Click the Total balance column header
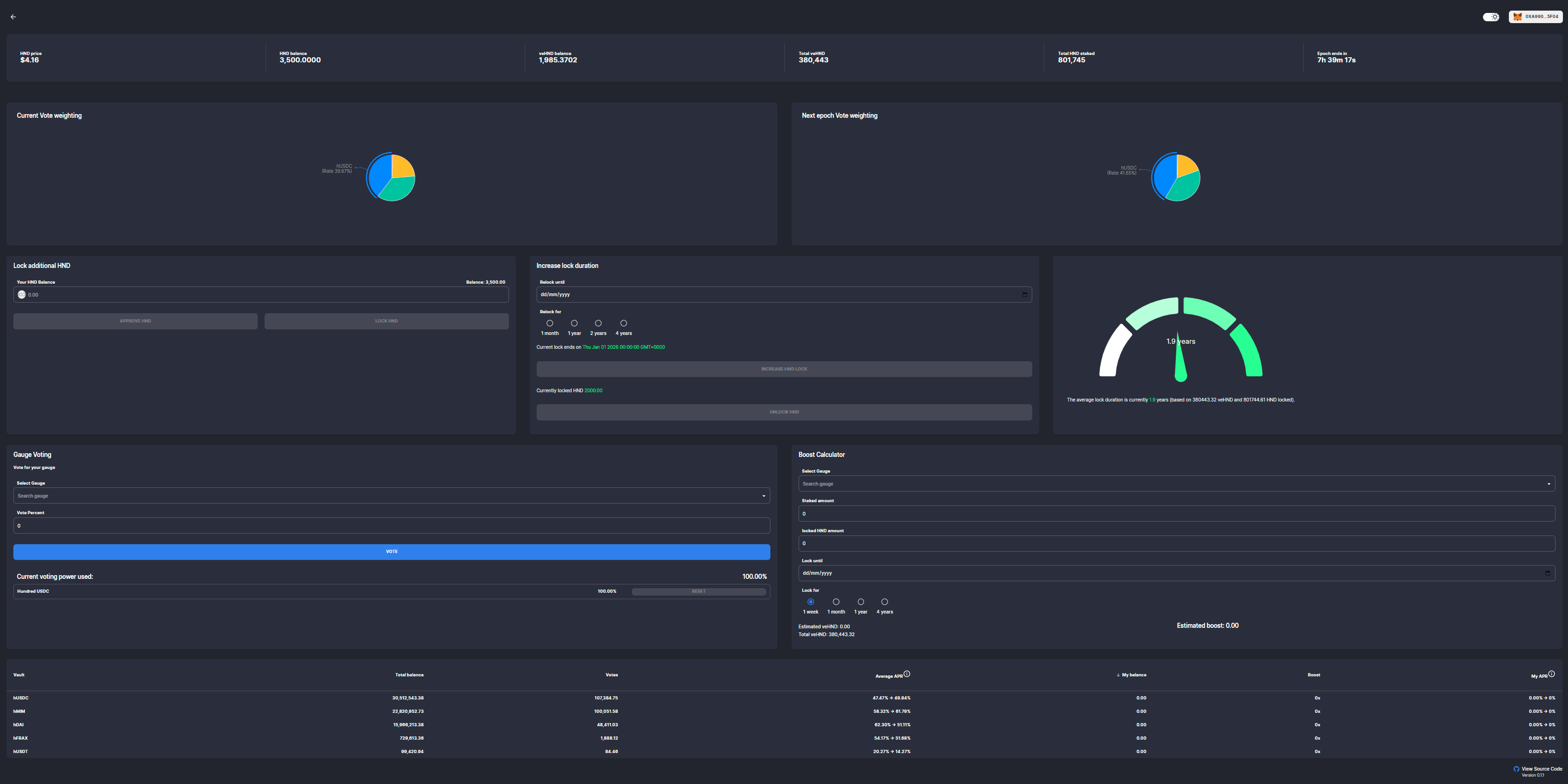 point(409,675)
